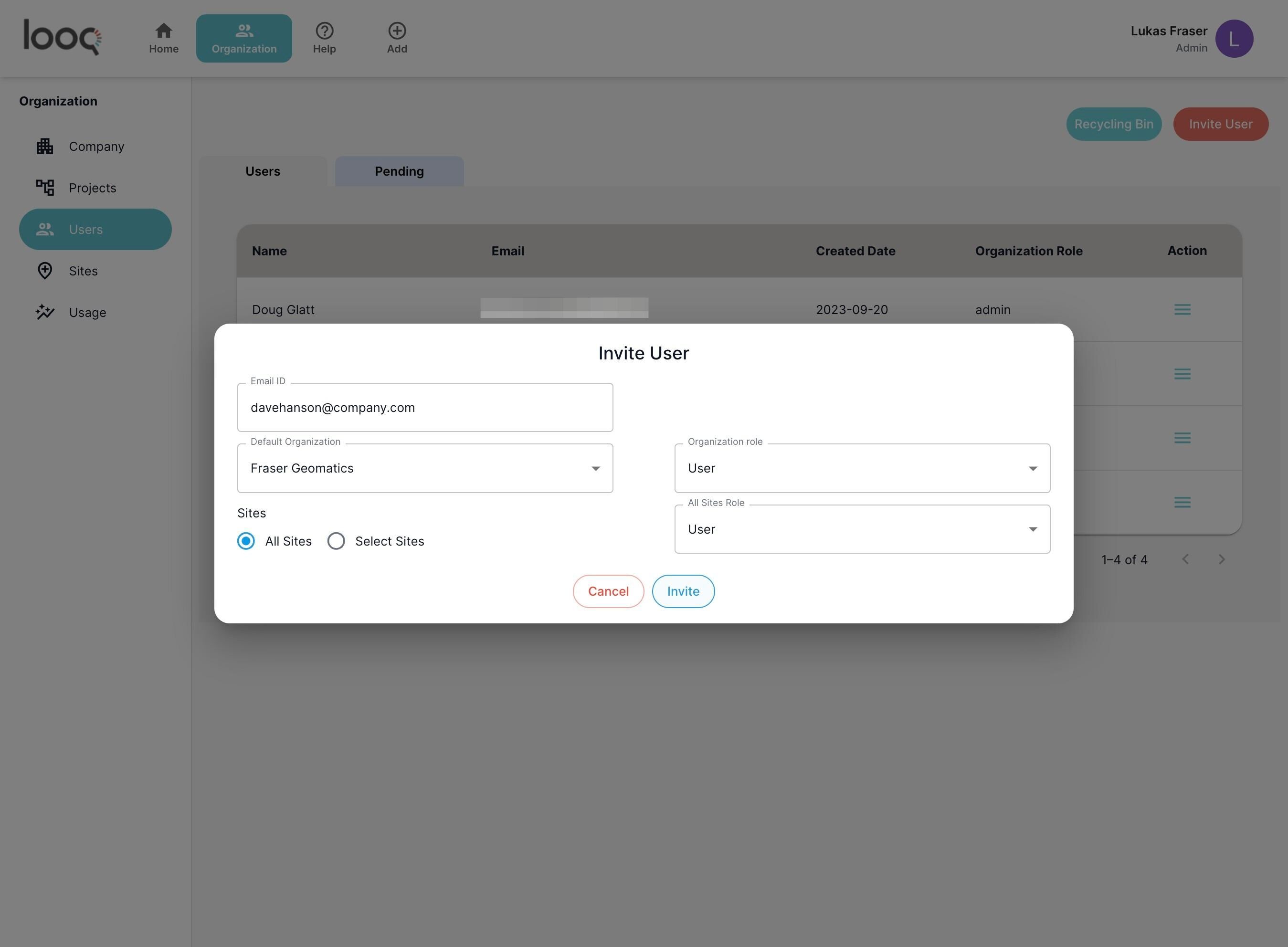Switch to the Users tab
Image resolution: width=1288 pixels, height=947 pixels.
[x=263, y=171]
